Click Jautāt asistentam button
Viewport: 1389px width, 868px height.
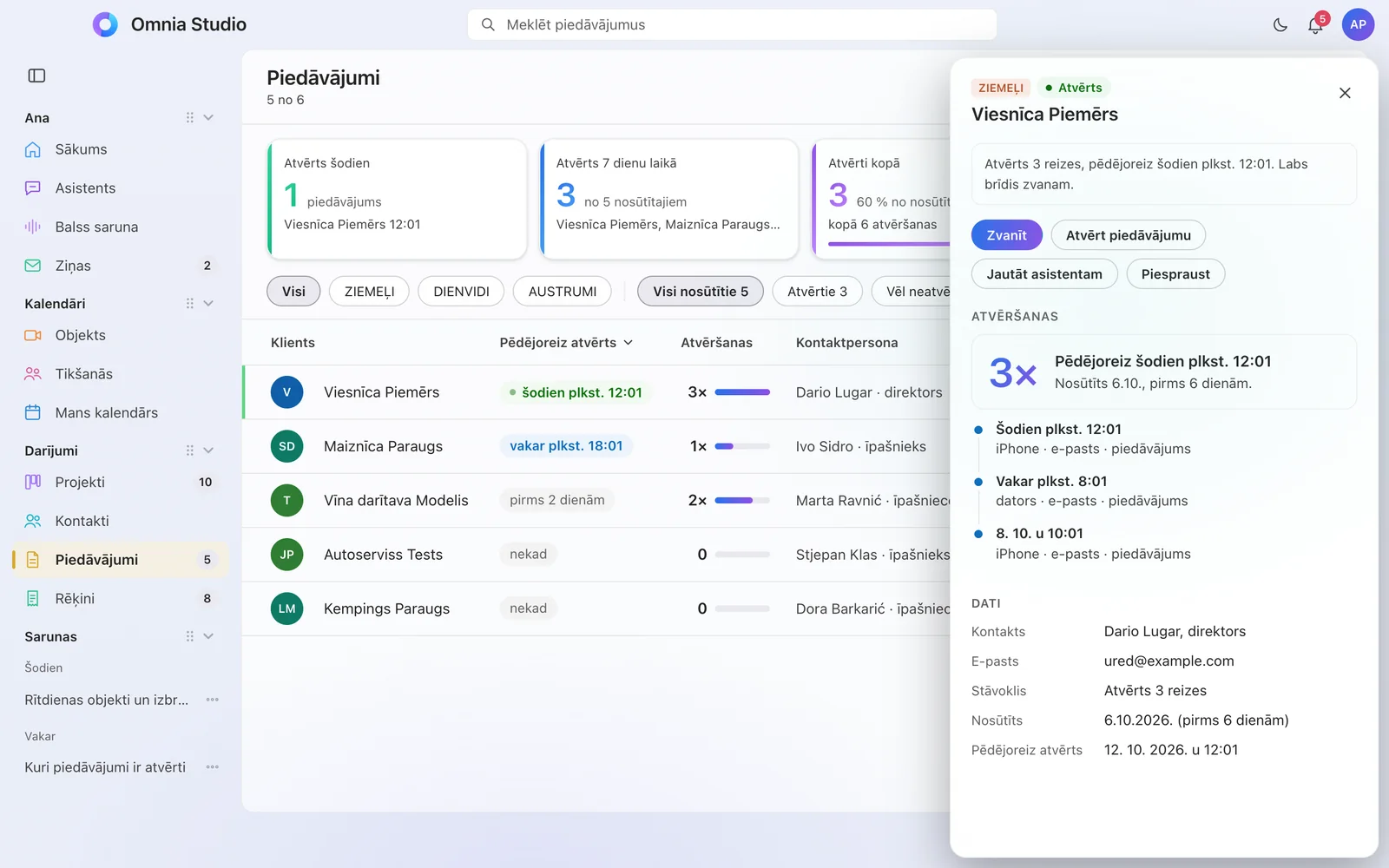(x=1044, y=274)
